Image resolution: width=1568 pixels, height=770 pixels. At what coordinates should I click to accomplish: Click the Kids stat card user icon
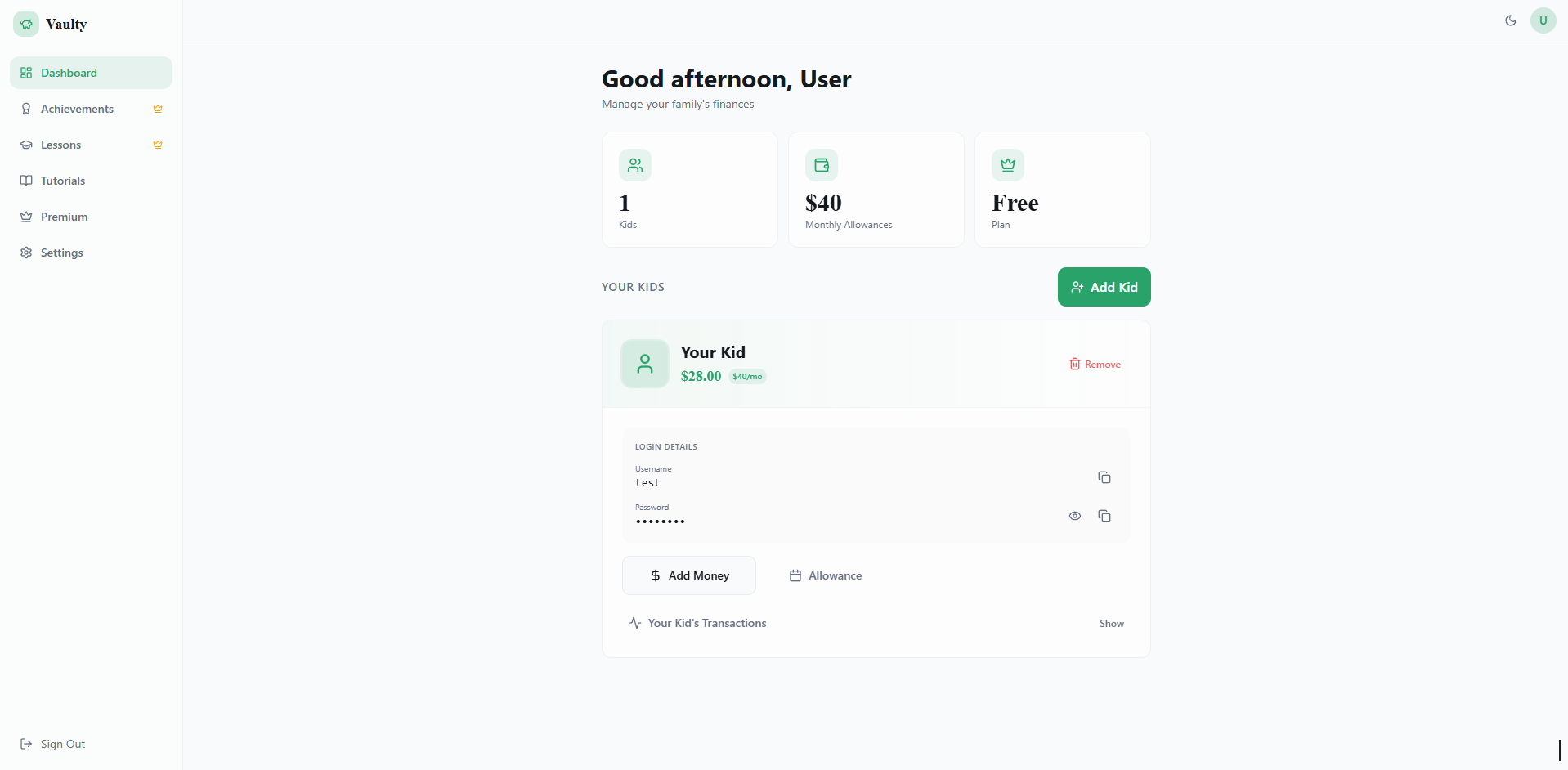635,164
